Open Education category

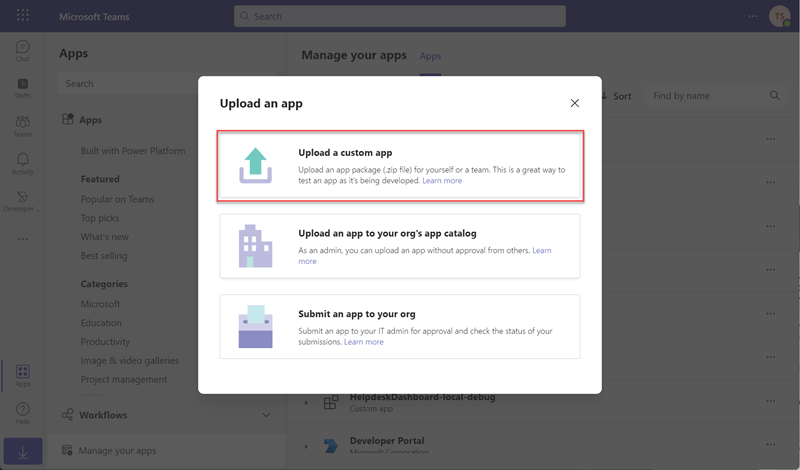[x=101, y=323]
